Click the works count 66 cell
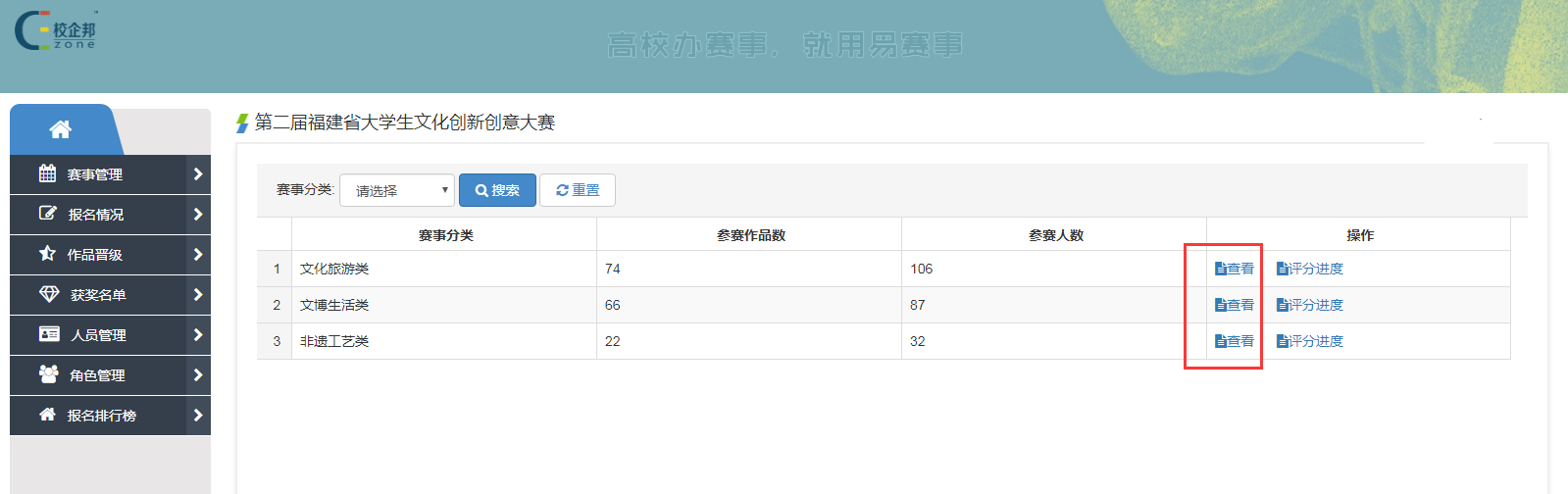Image resolution: width=1568 pixels, height=494 pixels. coord(749,305)
